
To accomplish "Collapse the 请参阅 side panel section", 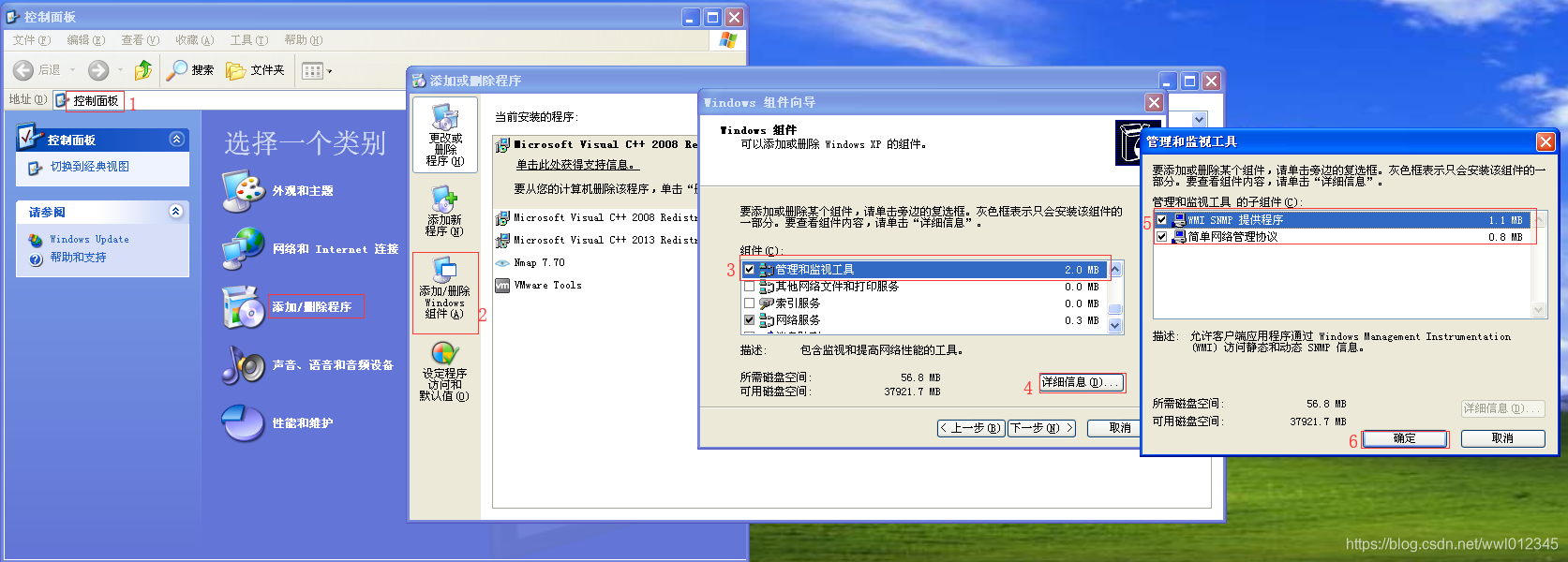I will [x=176, y=212].
